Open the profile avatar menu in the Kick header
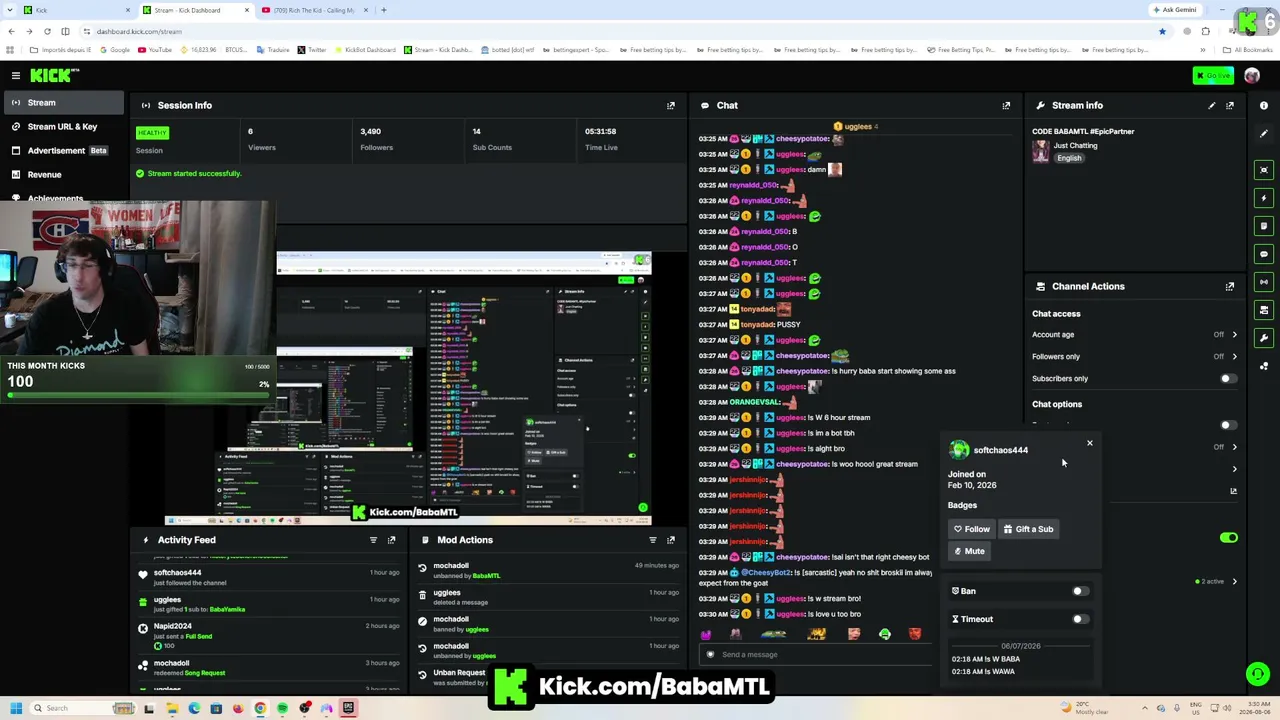This screenshot has width=1280, height=720. pos(1252,75)
